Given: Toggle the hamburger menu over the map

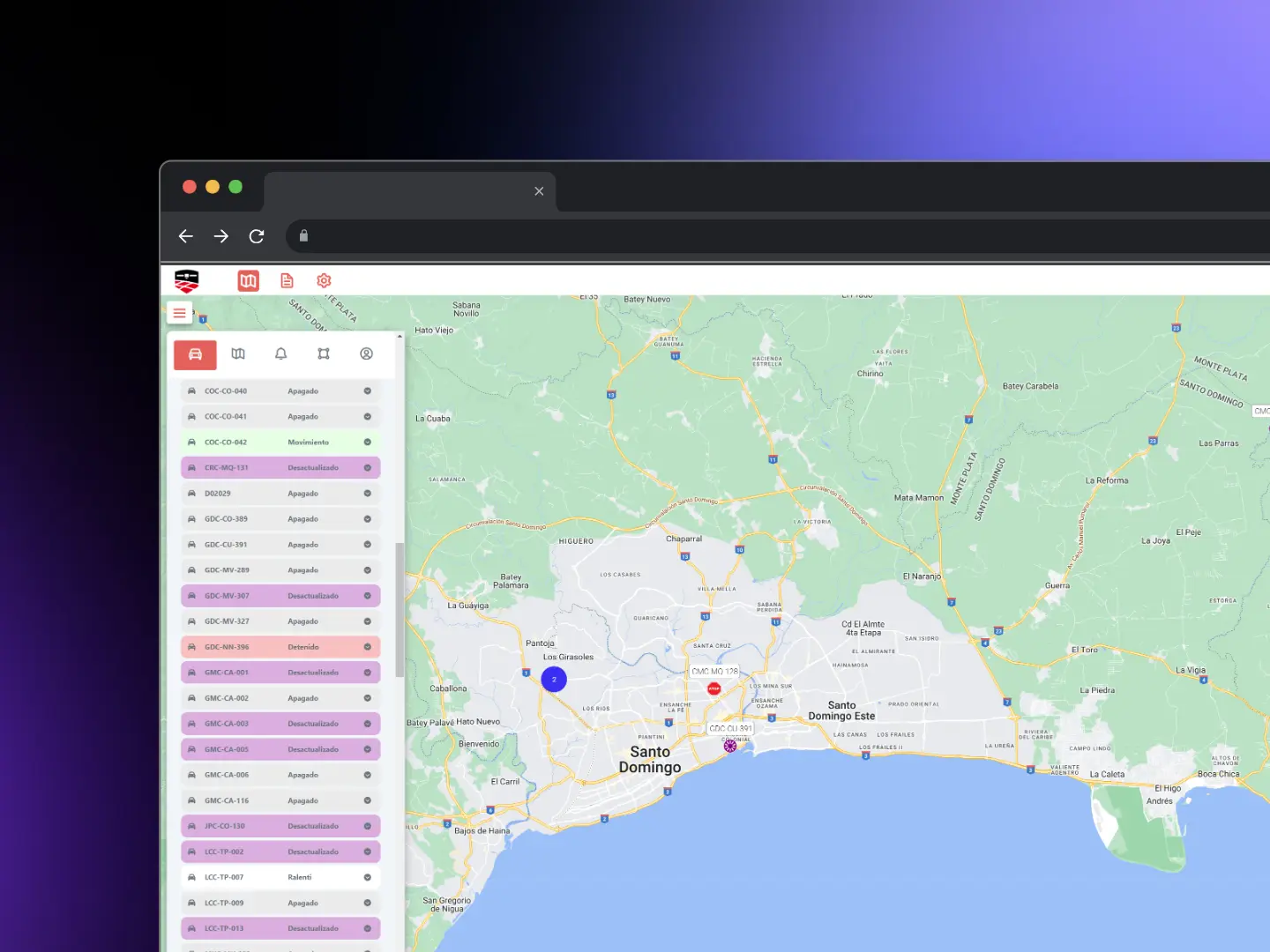Looking at the screenshot, I should tap(180, 313).
